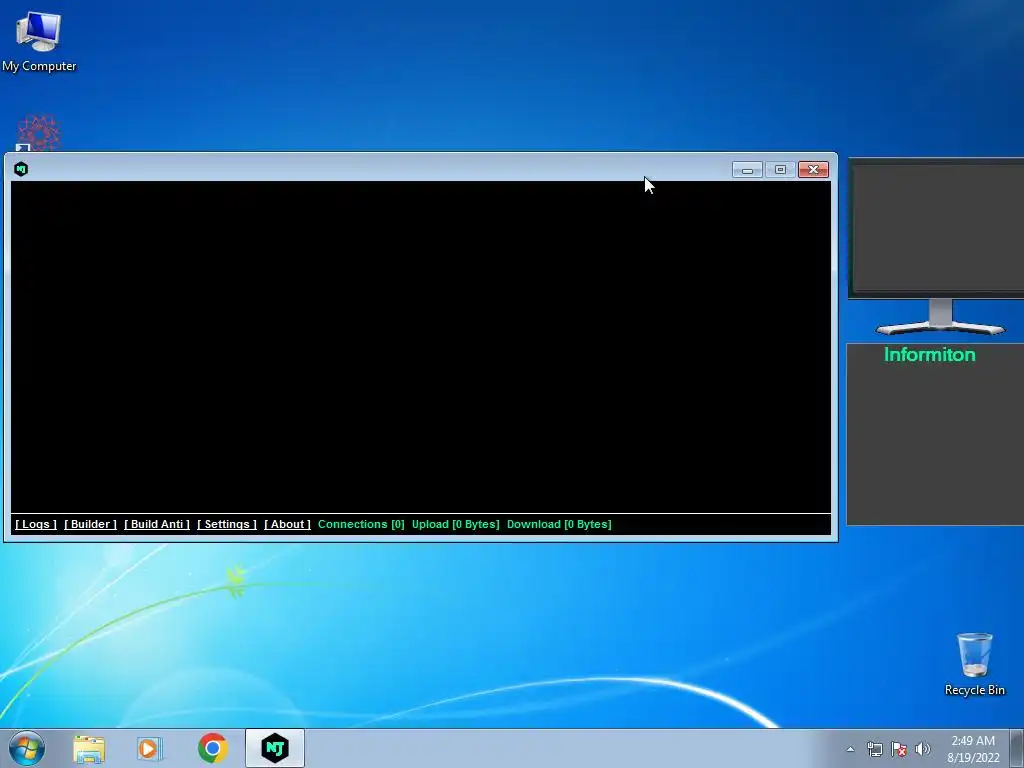Open the taskbar clock showing 2:49 AM

973,749
